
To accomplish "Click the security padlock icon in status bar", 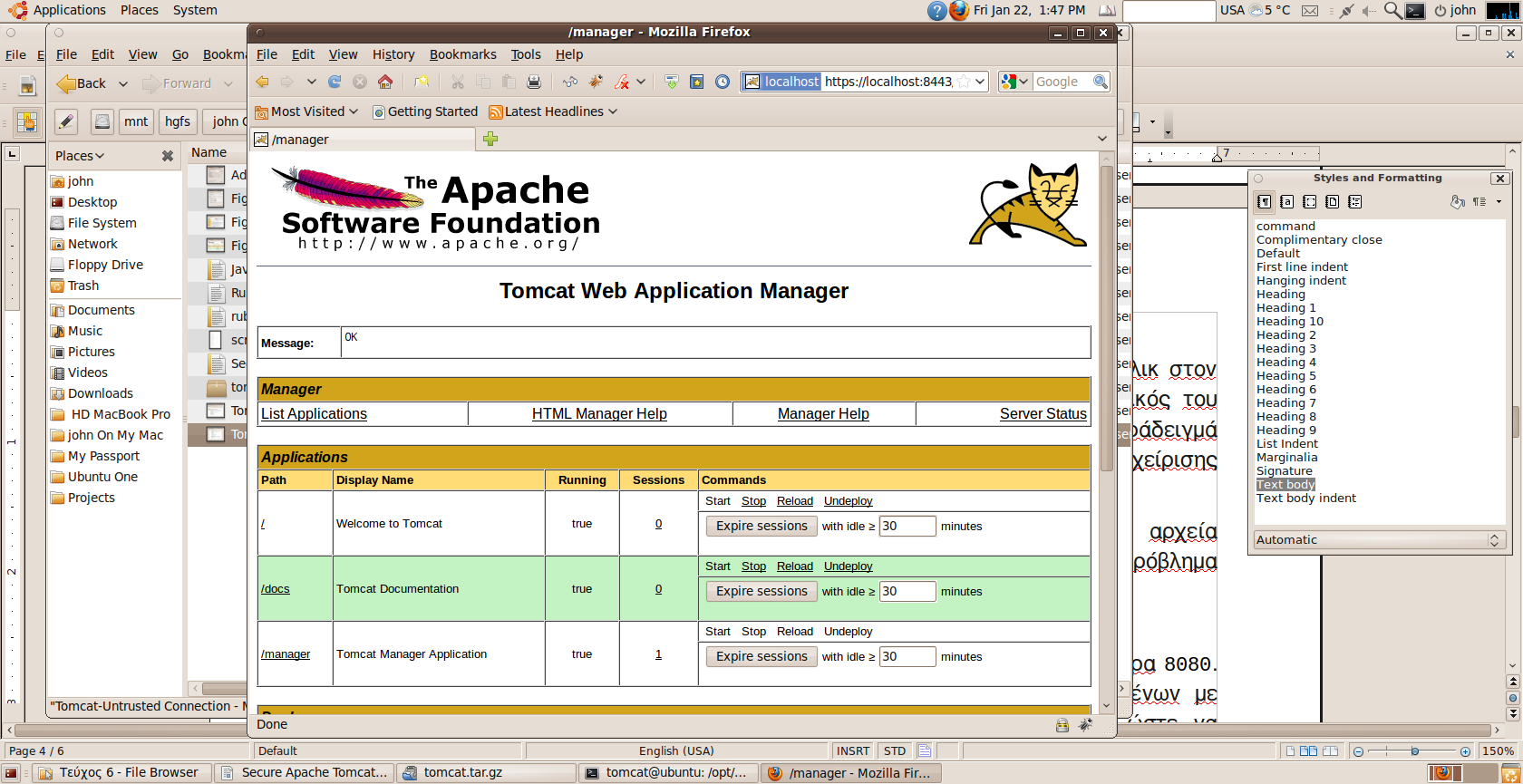I will tap(1062, 725).
